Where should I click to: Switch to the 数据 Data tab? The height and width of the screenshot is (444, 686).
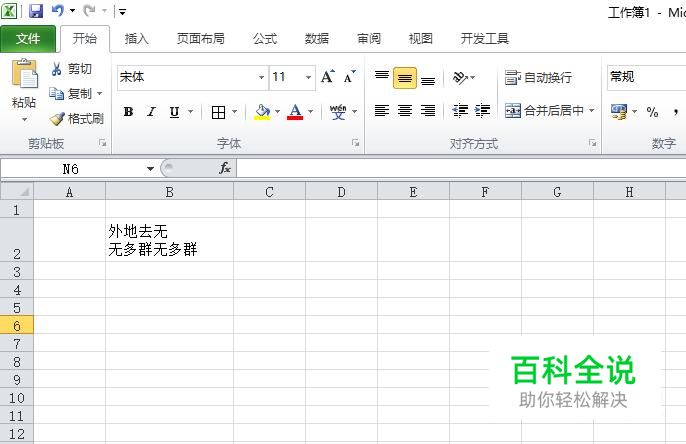317,38
